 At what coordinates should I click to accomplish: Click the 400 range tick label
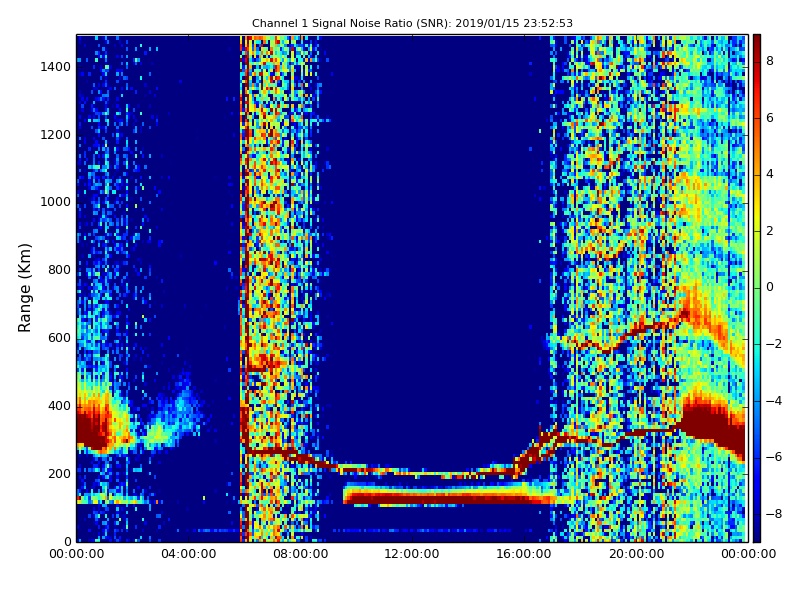tap(59, 406)
